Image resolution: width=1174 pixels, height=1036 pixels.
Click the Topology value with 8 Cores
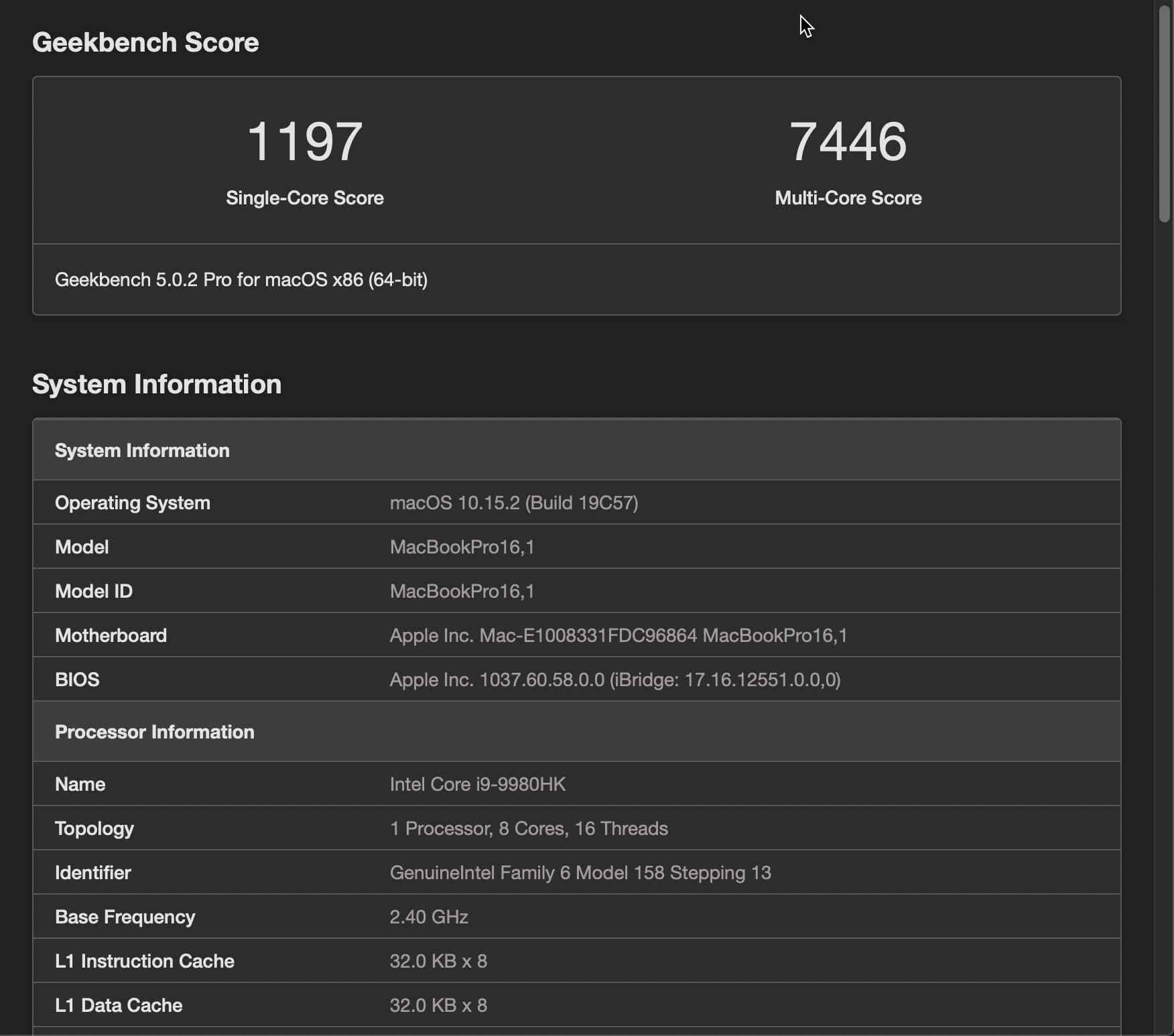[529, 828]
